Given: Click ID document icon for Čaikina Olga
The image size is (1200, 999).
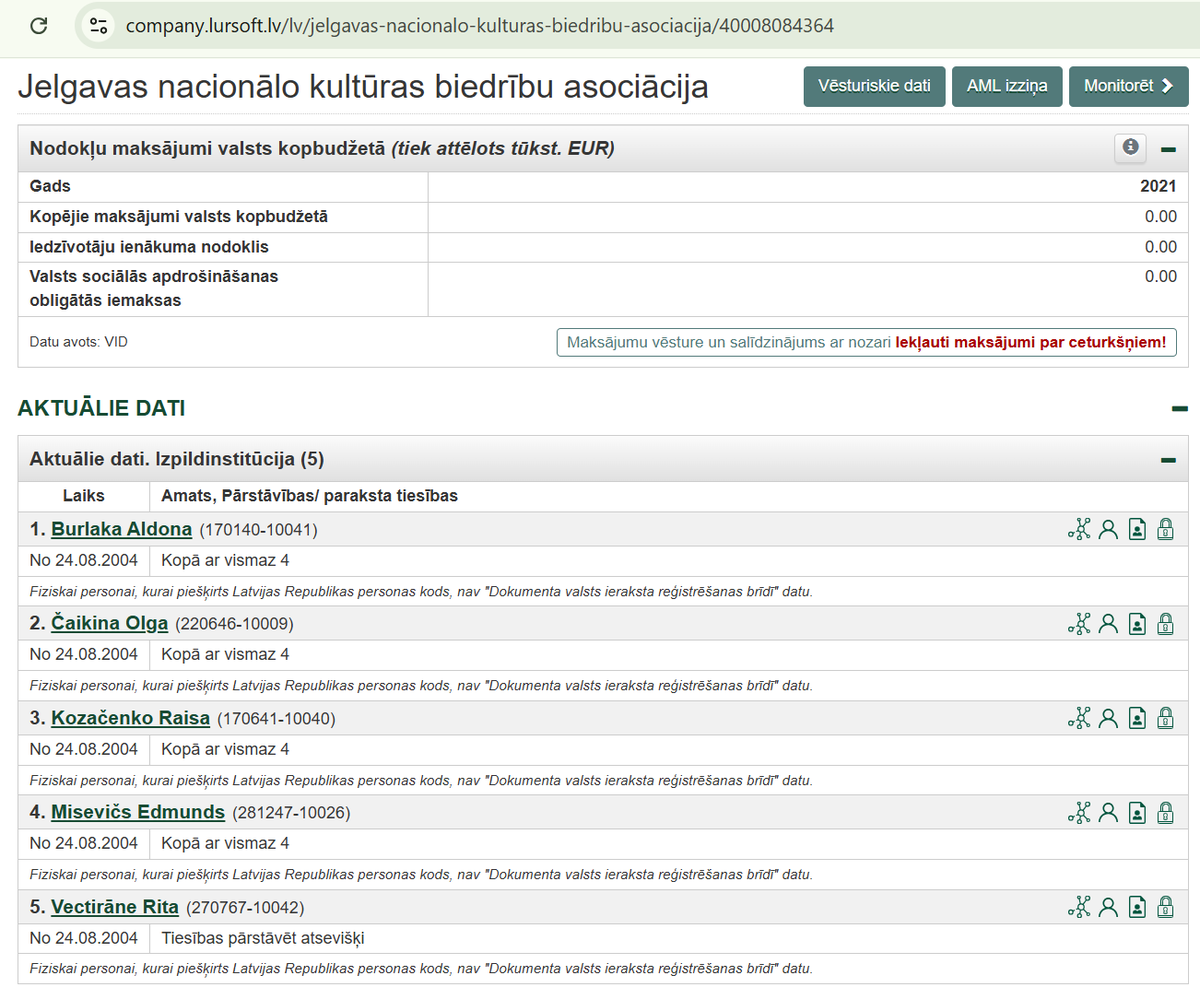Looking at the screenshot, I should pos(1137,624).
